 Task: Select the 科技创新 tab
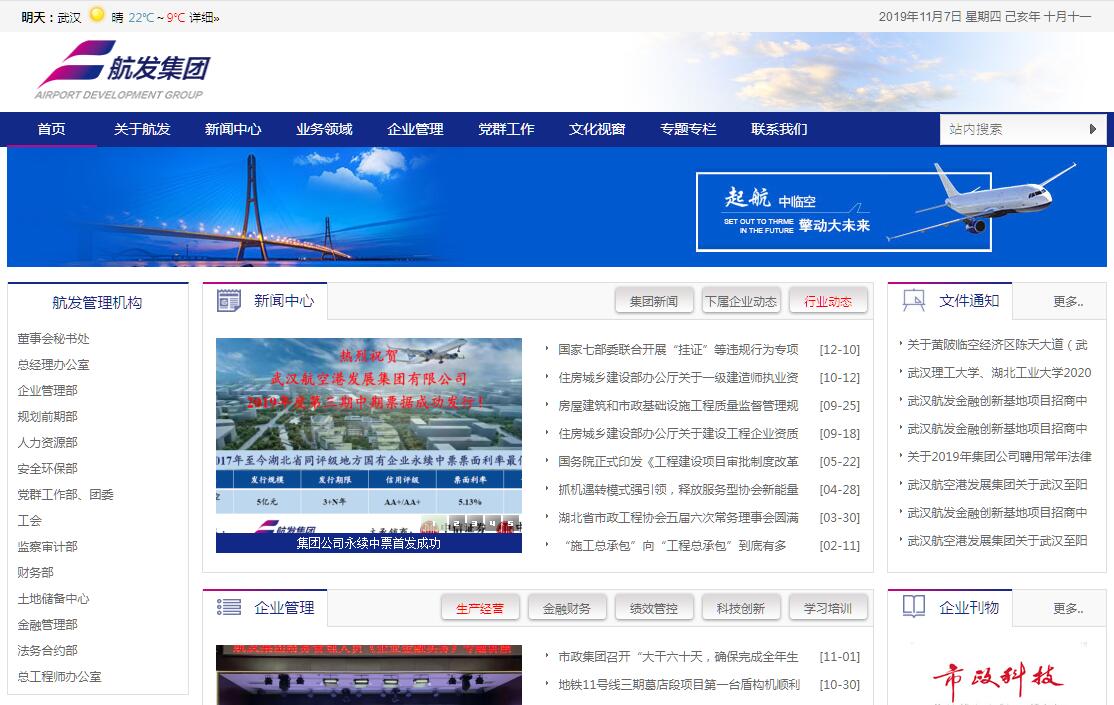point(741,608)
